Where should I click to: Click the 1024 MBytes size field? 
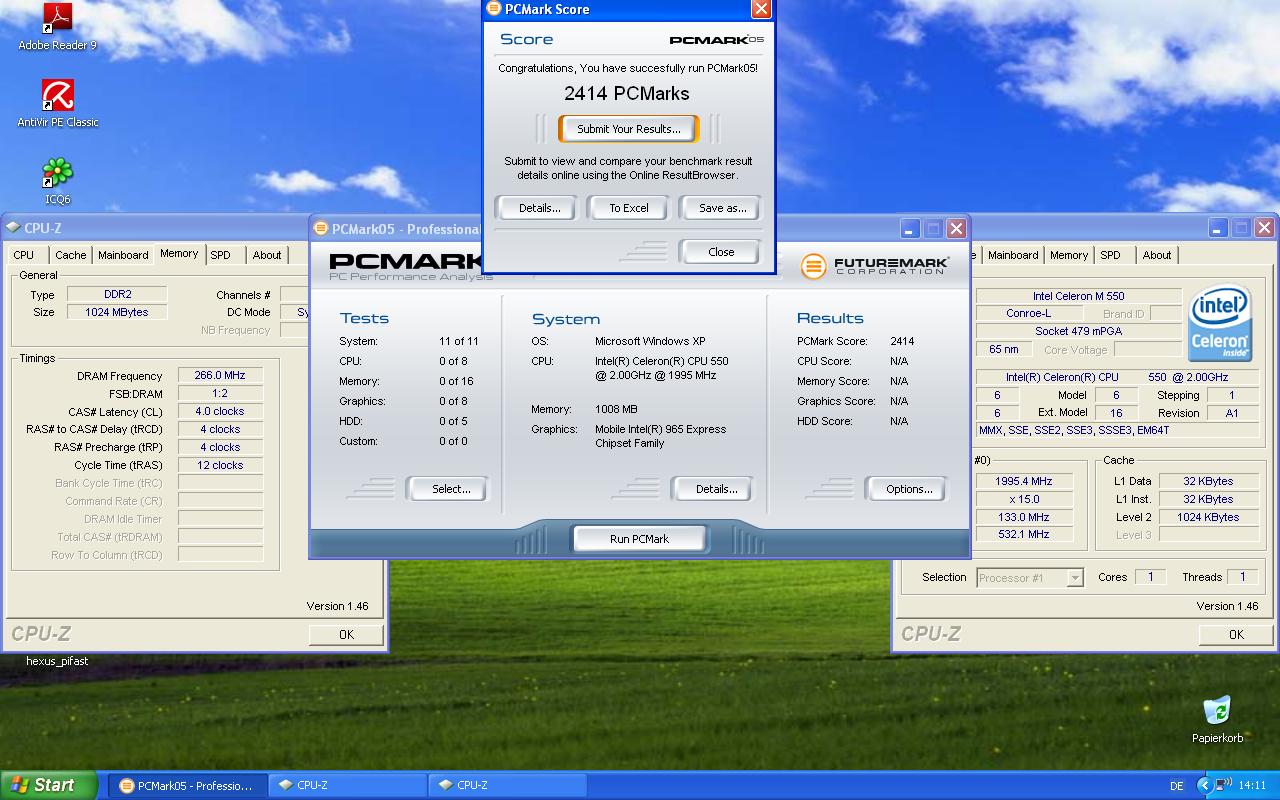coord(117,312)
